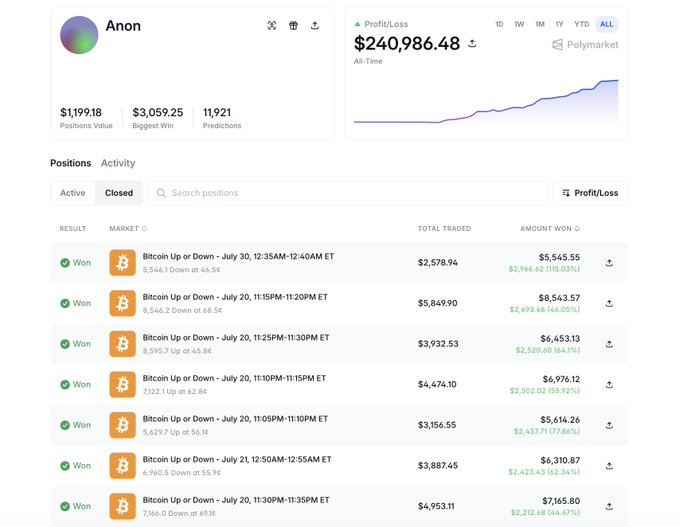Click the $2,457.71 (77.86%) profit text
This screenshot has width=680, height=527.
point(546,431)
